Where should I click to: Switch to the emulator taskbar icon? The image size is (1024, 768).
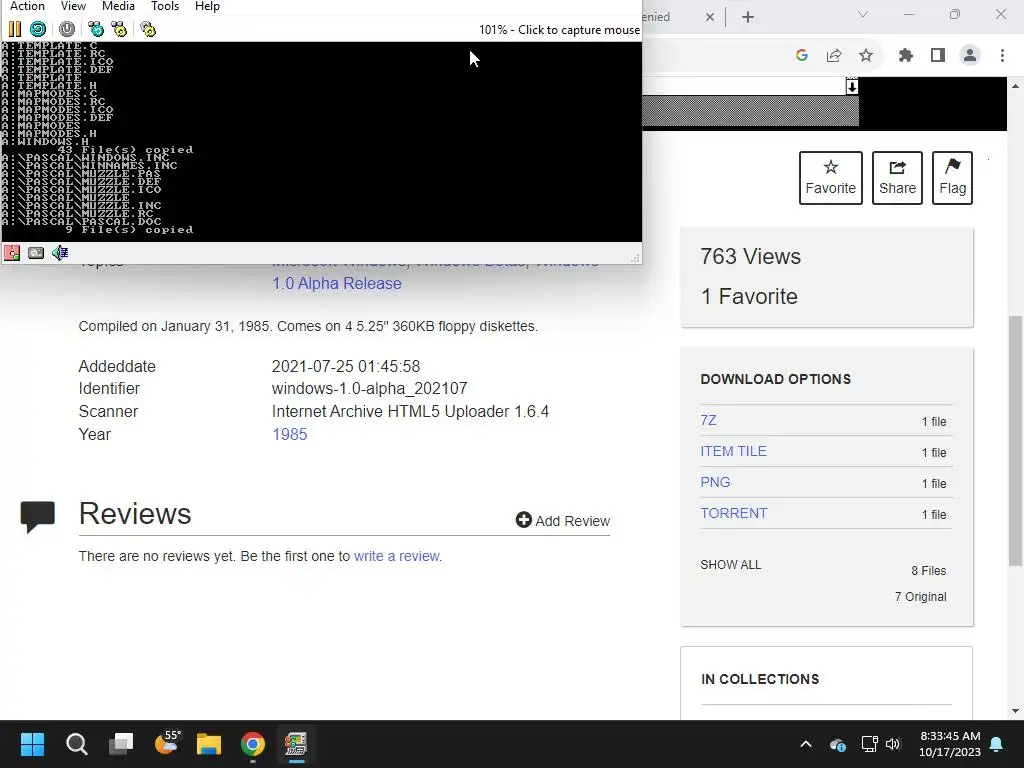click(296, 744)
